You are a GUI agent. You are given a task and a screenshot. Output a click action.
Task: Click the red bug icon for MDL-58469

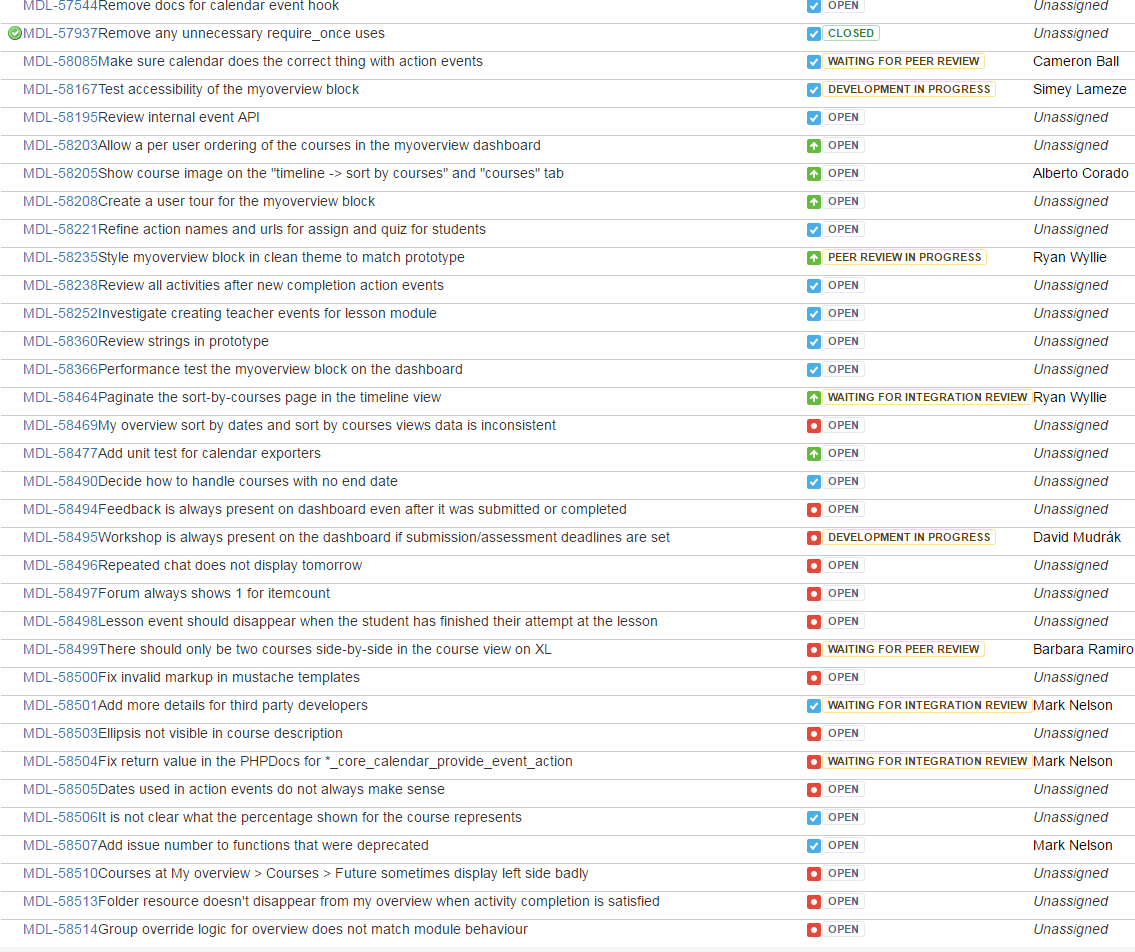[814, 426]
